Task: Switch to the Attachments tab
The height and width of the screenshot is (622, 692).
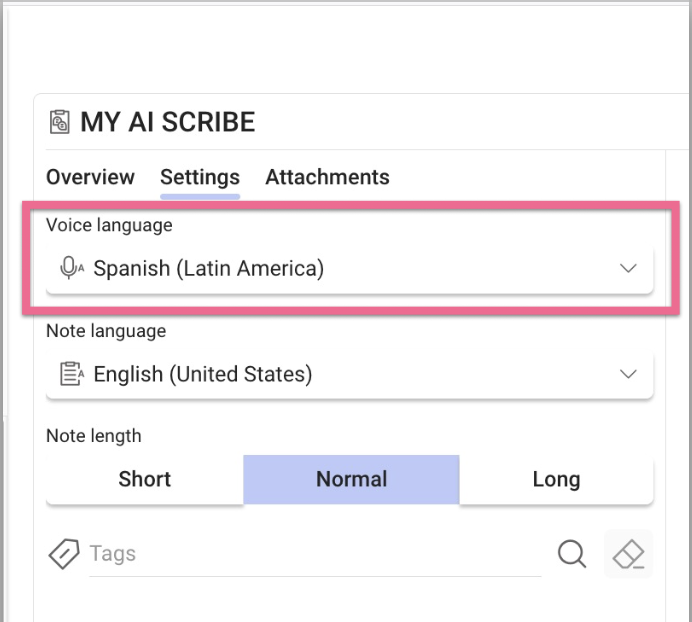Action: click(327, 177)
